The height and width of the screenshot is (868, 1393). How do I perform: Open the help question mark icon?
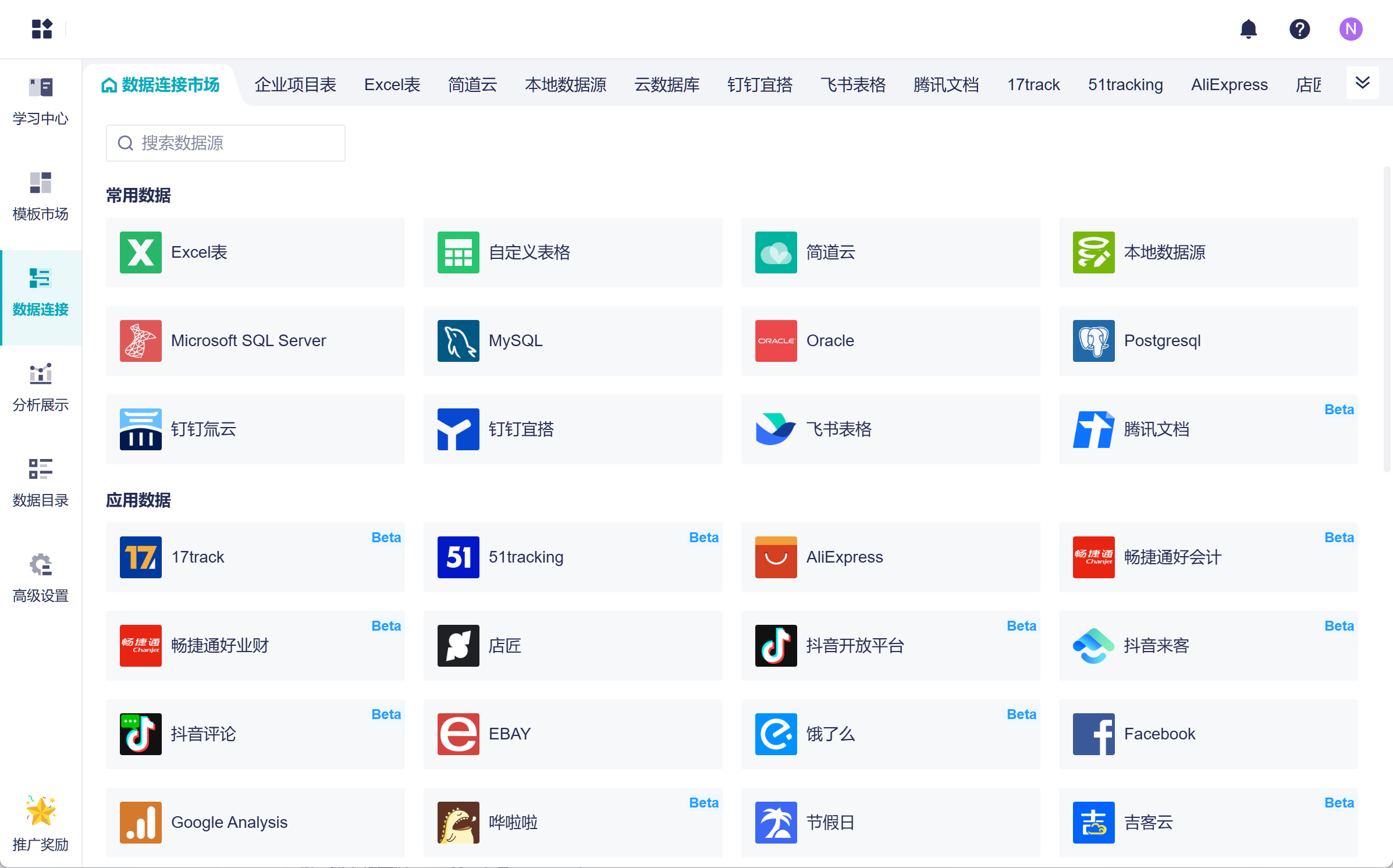click(x=1299, y=29)
